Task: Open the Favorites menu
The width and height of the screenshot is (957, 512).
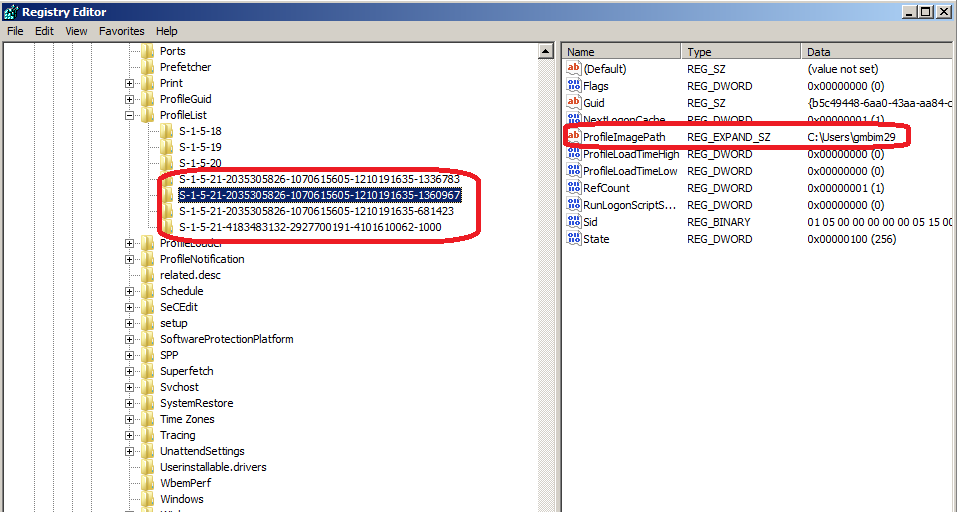Action: click(x=121, y=31)
